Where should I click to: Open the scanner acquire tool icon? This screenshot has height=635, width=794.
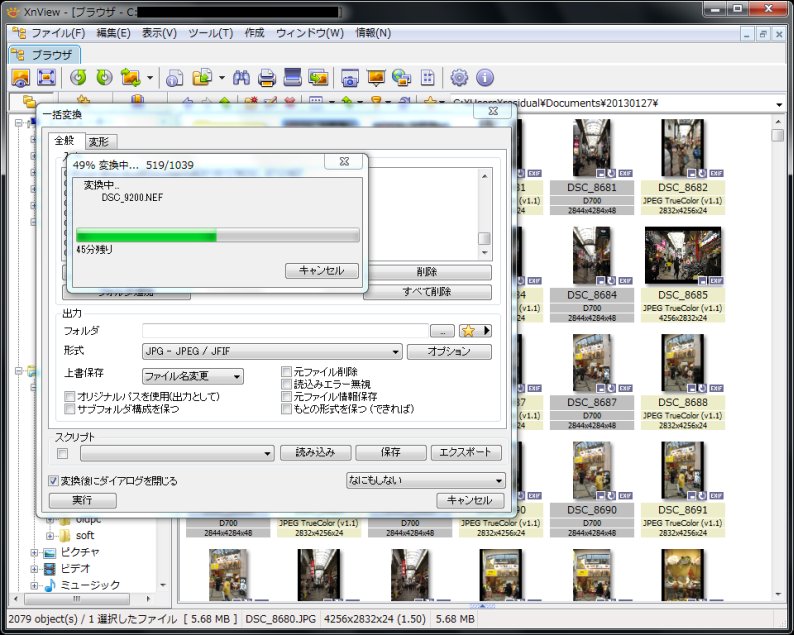click(293, 77)
